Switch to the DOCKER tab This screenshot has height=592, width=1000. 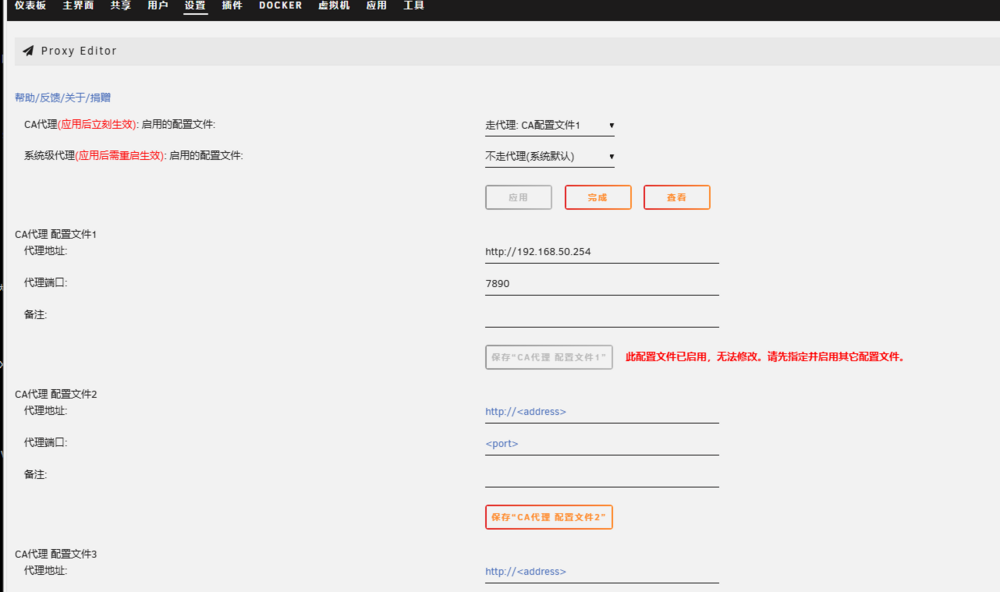pyautogui.click(x=280, y=6)
